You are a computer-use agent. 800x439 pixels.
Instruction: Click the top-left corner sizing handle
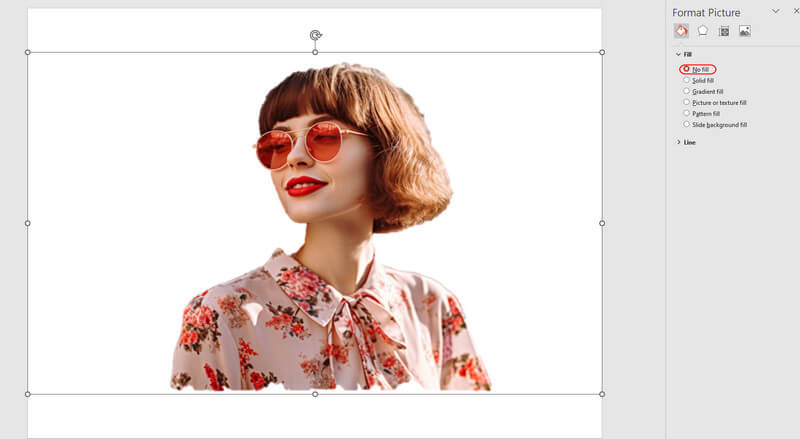28,52
